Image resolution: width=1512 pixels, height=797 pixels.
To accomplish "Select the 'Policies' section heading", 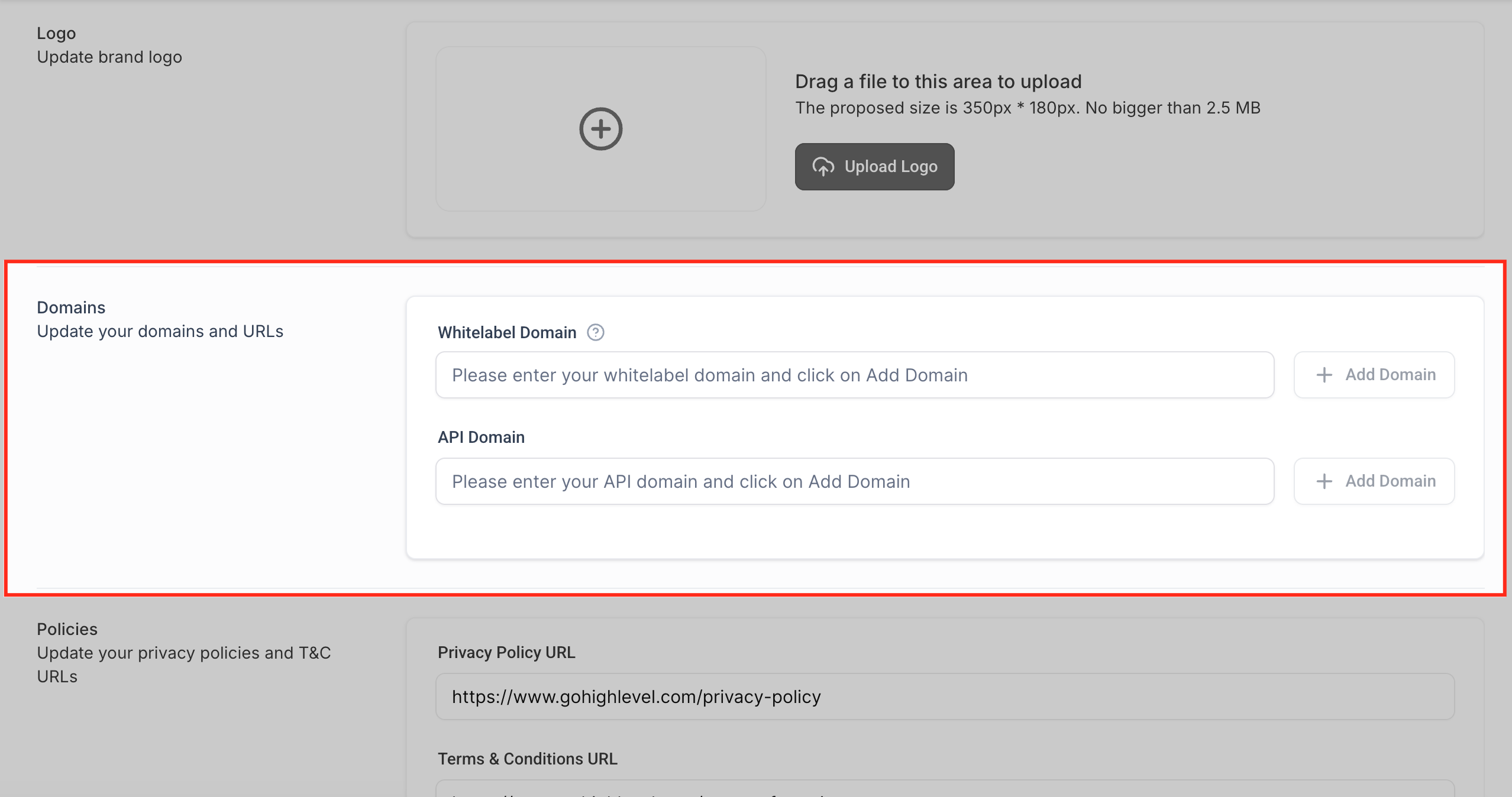I will (x=67, y=629).
